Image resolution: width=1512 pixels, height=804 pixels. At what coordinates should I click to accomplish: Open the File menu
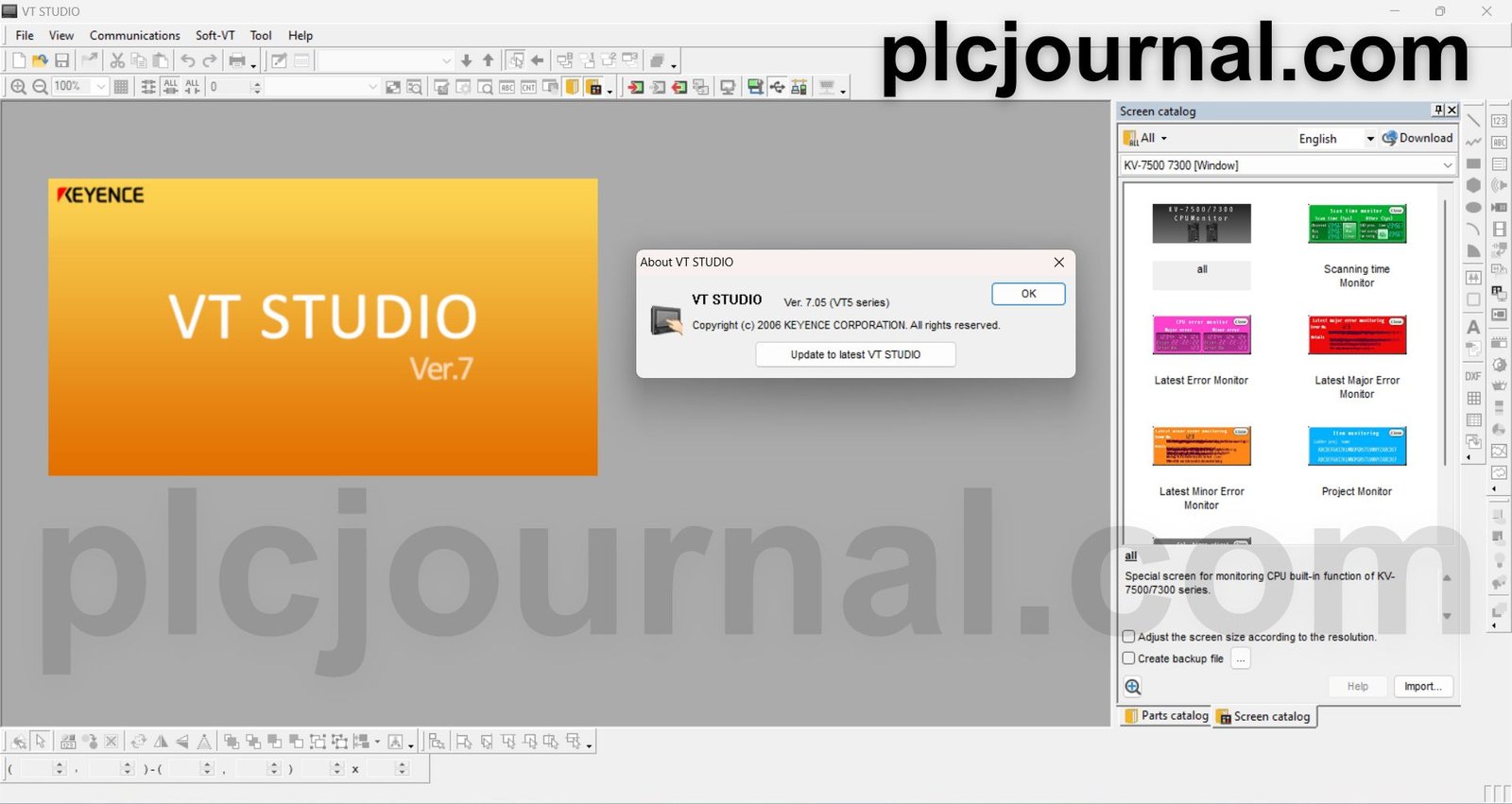[x=25, y=35]
